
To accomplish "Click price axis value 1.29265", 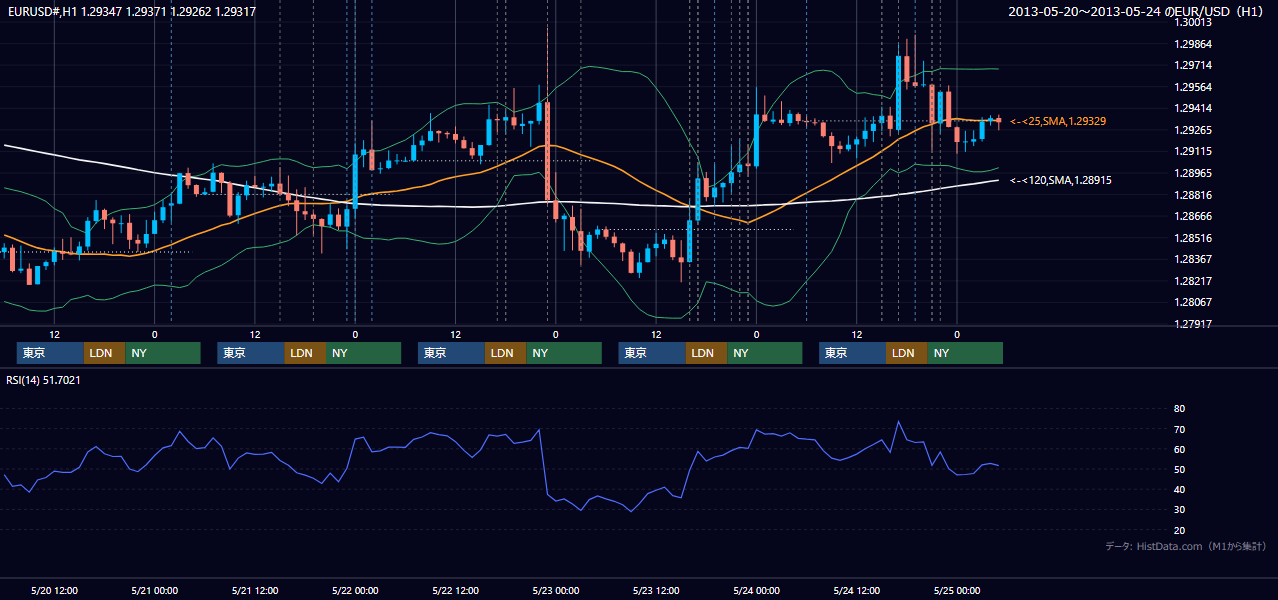I will (1193, 130).
